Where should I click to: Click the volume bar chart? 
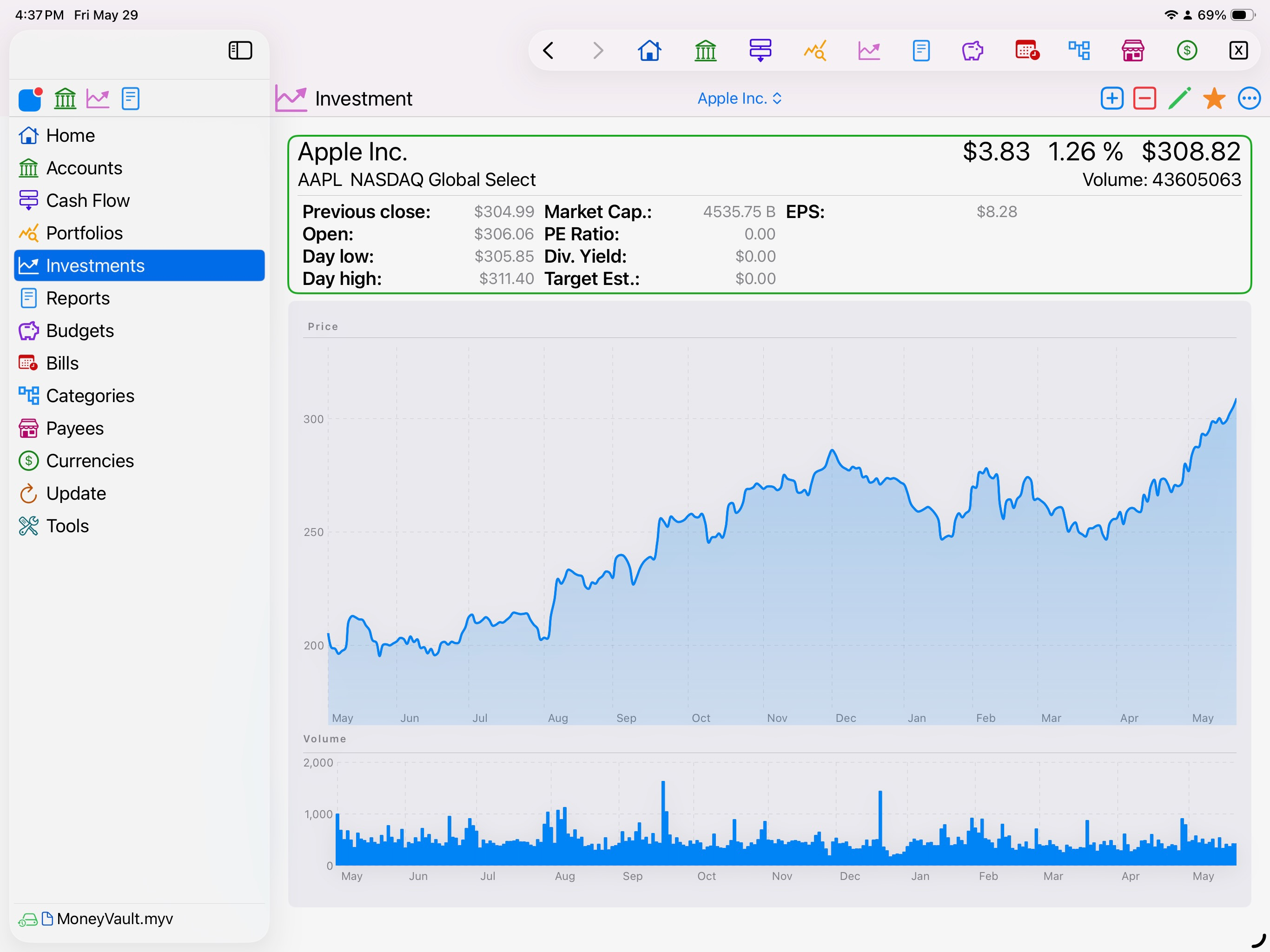point(786,814)
